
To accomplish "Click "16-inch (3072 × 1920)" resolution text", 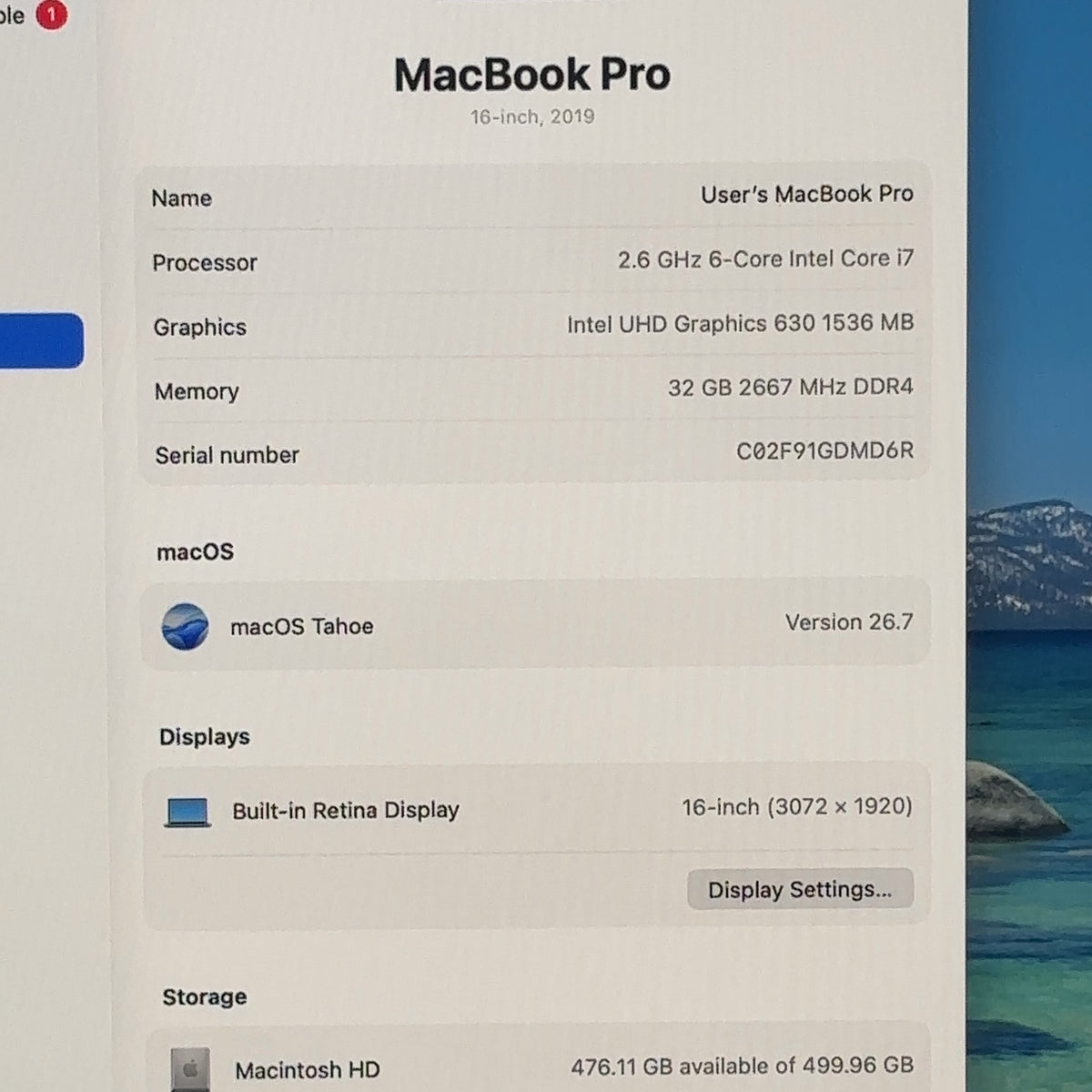I will pyautogui.click(x=797, y=806).
